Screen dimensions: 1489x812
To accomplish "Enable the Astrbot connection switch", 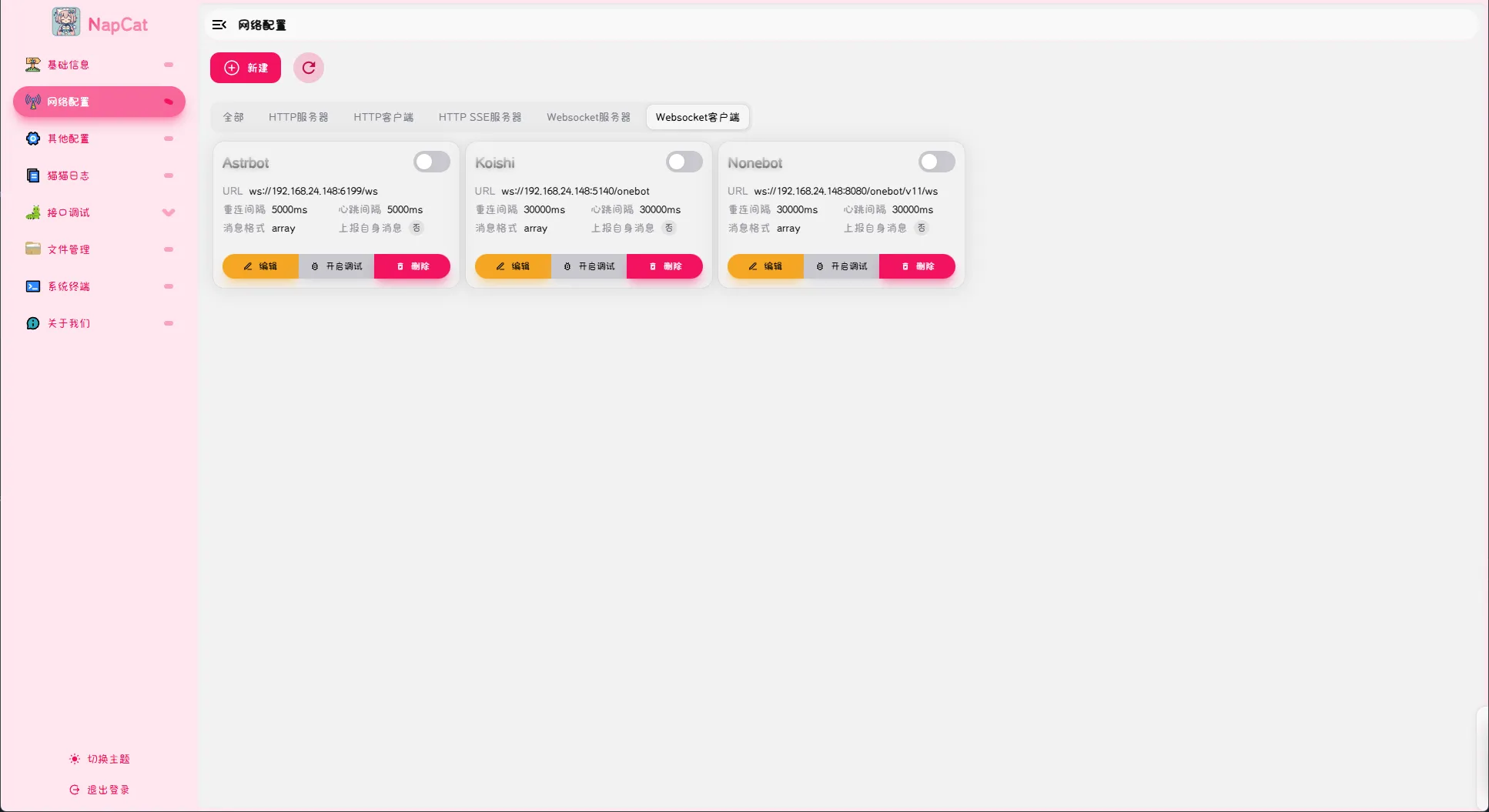I will pos(432,162).
